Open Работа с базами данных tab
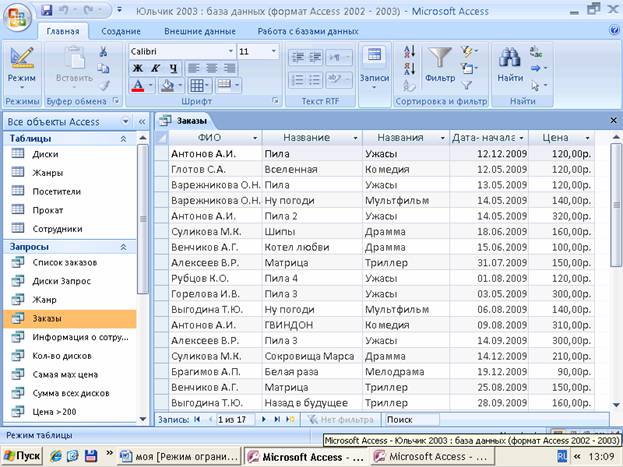The width and height of the screenshot is (623, 467). [x=308, y=31]
